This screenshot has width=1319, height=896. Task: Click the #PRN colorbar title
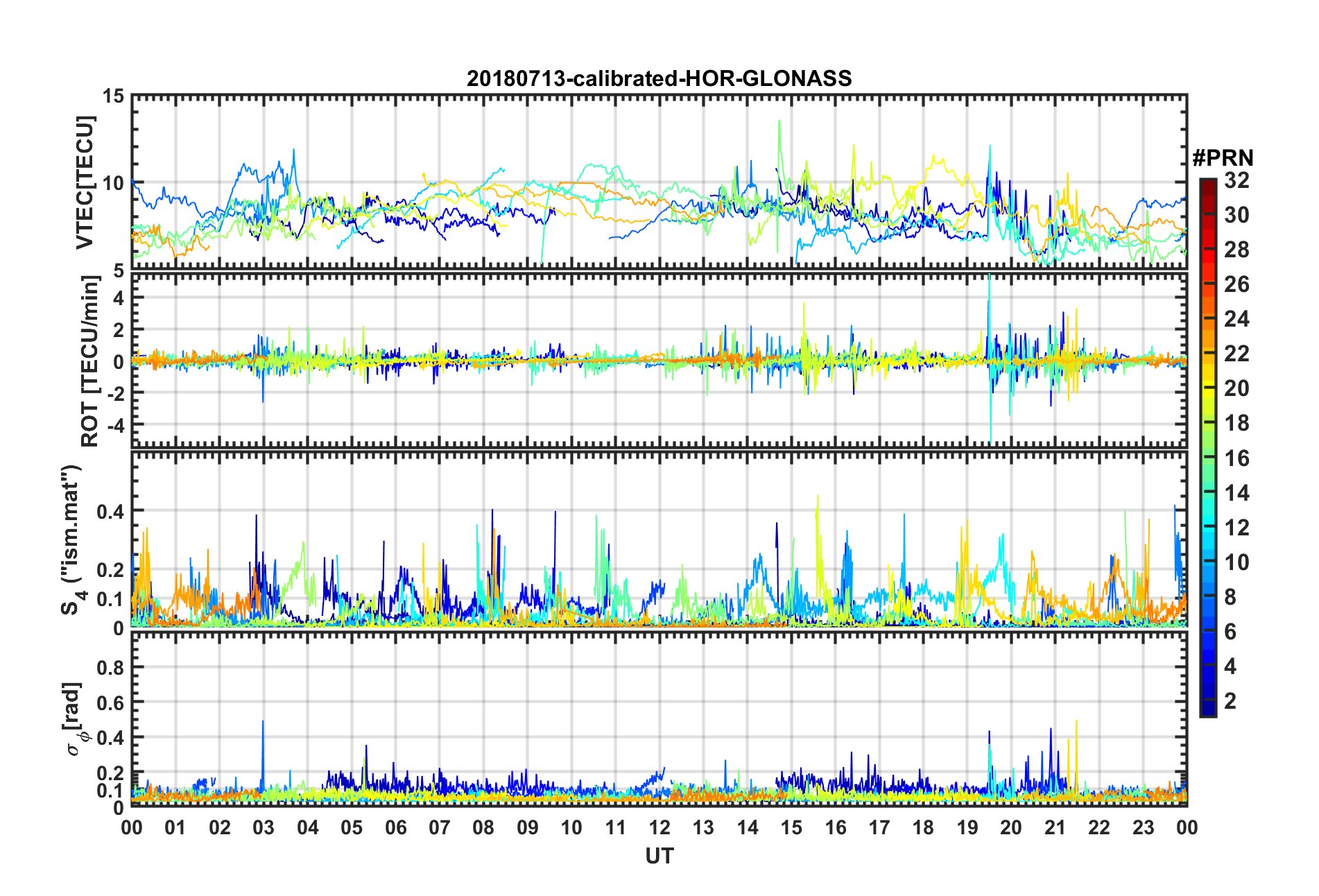[1223, 158]
